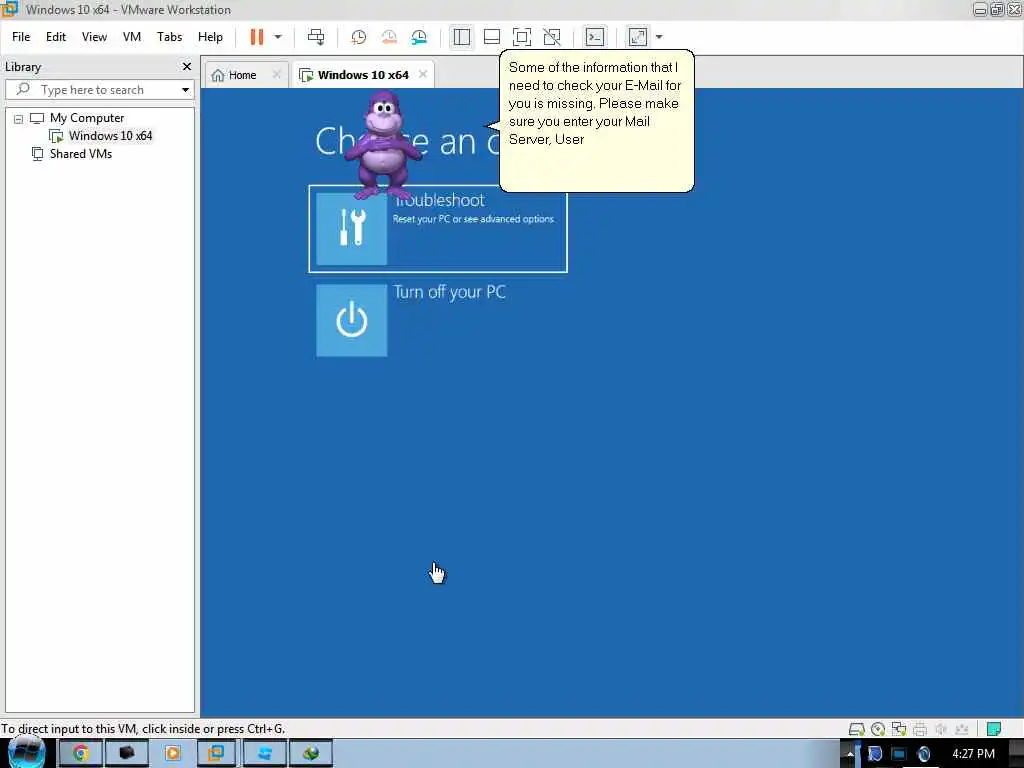Open the power options dropdown arrow
The height and width of the screenshot is (768, 1024).
coord(278,37)
